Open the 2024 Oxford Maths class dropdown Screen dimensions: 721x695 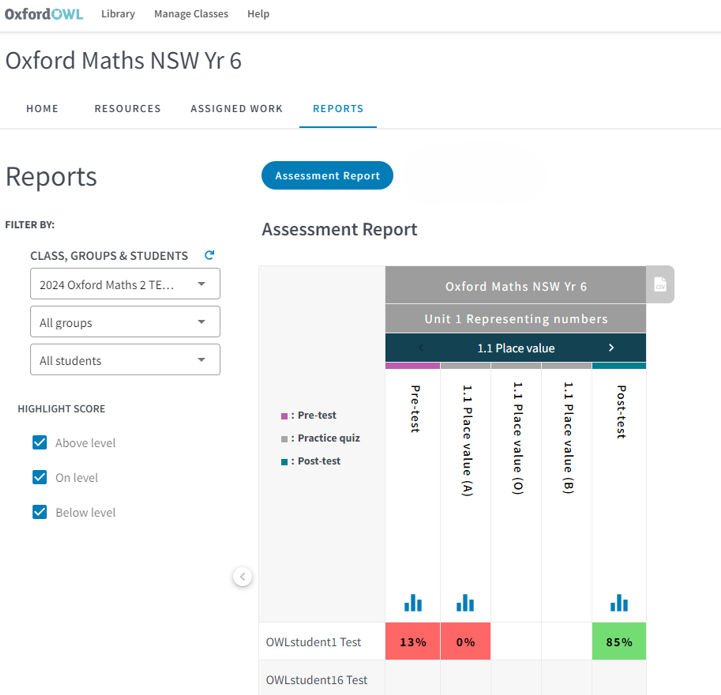coord(125,284)
